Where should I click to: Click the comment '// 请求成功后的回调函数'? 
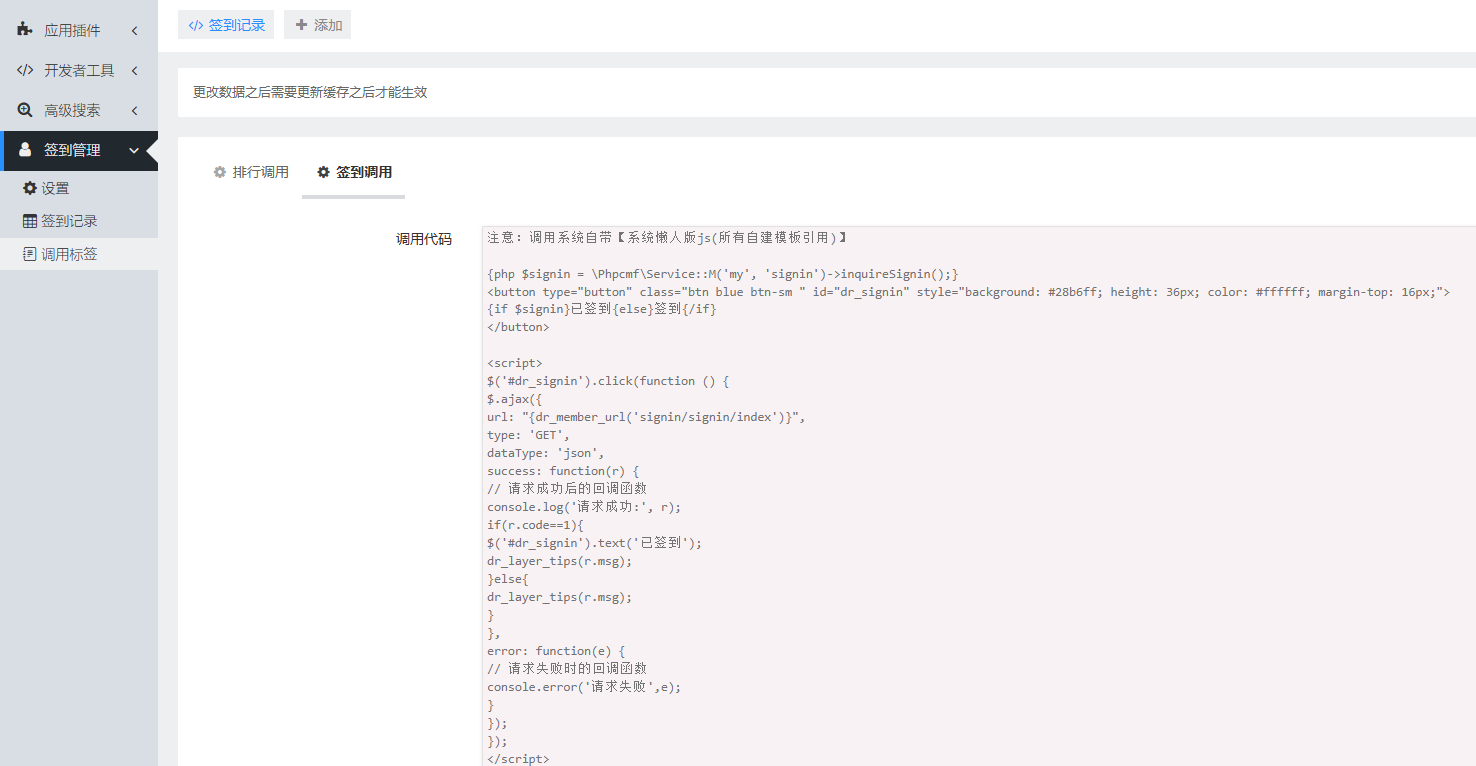(x=567, y=489)
